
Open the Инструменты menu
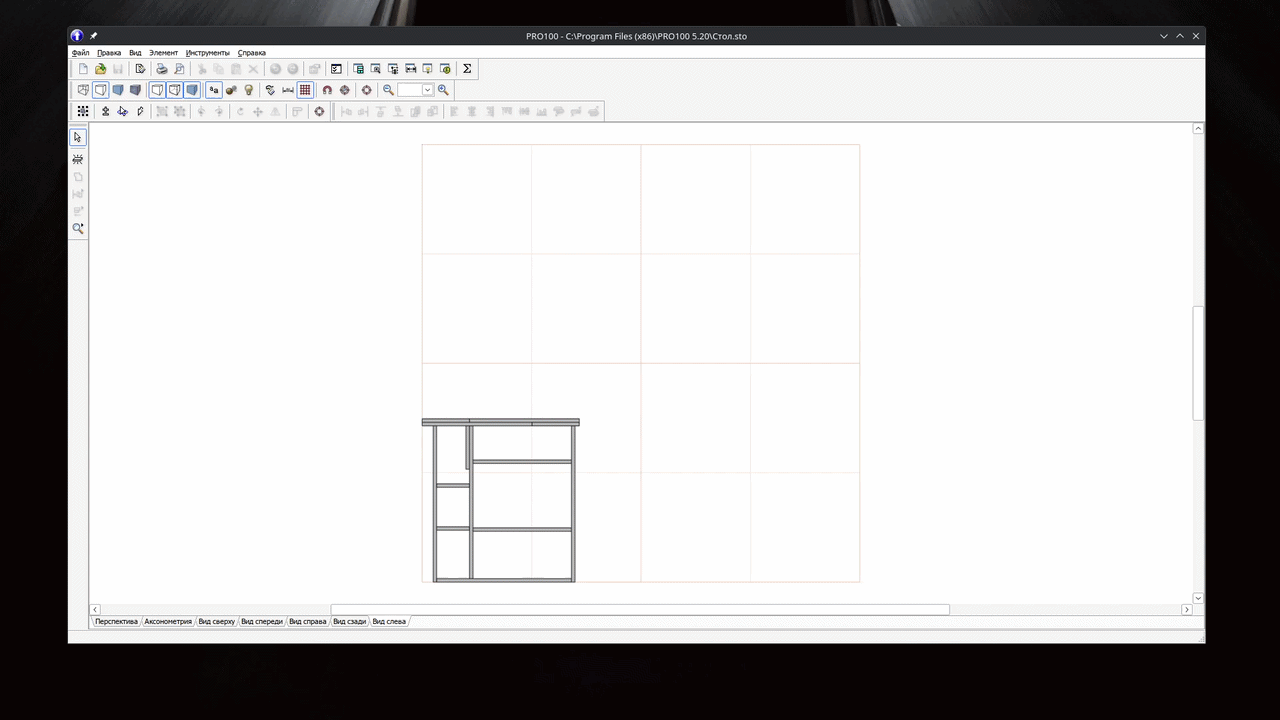point(207,52)
